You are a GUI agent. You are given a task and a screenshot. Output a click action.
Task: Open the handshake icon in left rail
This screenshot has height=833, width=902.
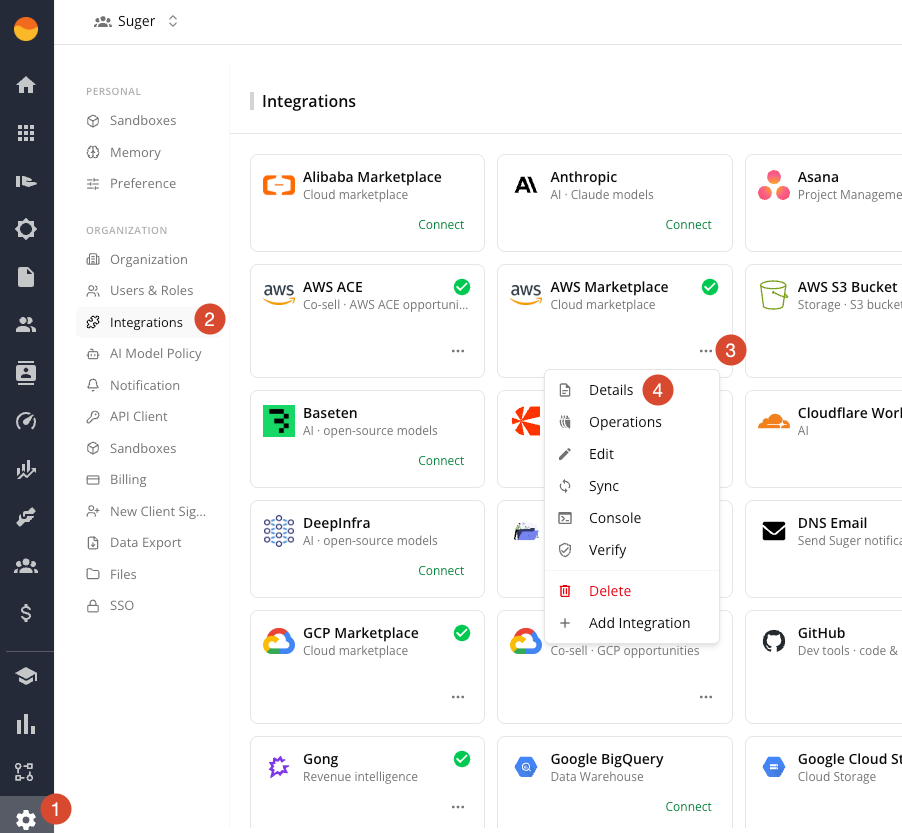(26, 517)
